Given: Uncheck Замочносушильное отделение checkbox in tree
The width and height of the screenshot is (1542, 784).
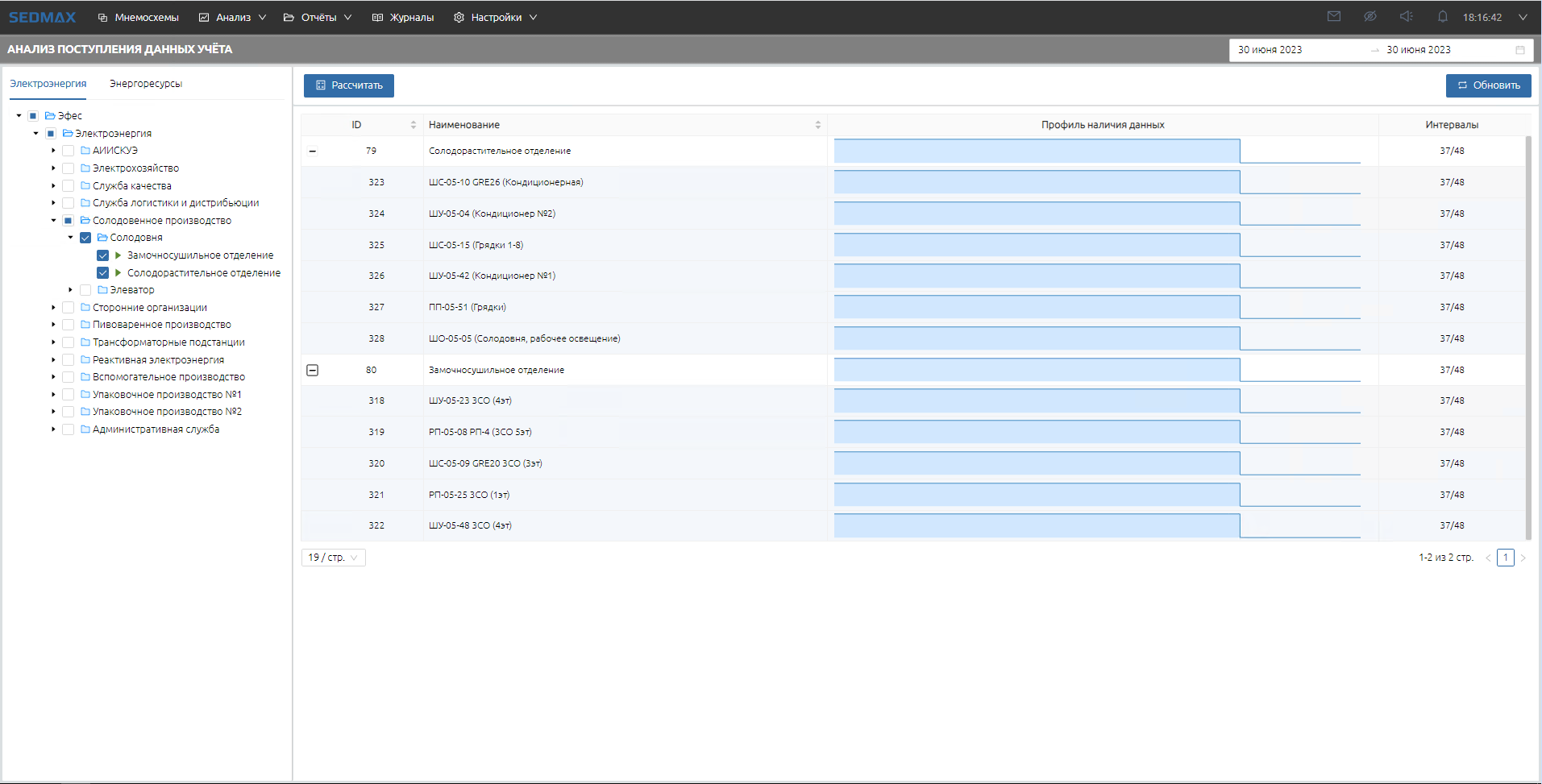Looking at the screenshot, I should click(x=102, y=255).
